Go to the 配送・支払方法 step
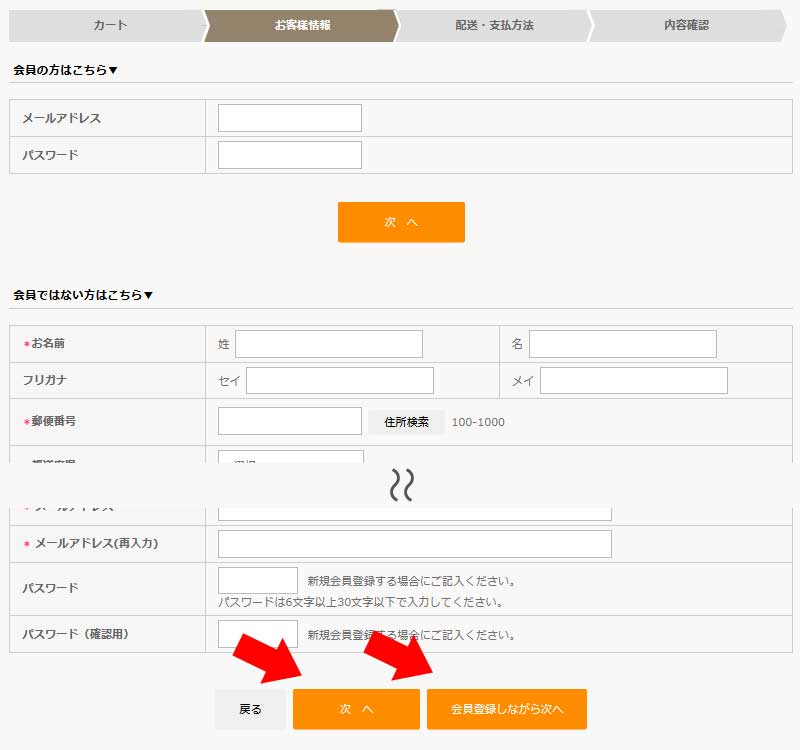 [x=494, y=25]
